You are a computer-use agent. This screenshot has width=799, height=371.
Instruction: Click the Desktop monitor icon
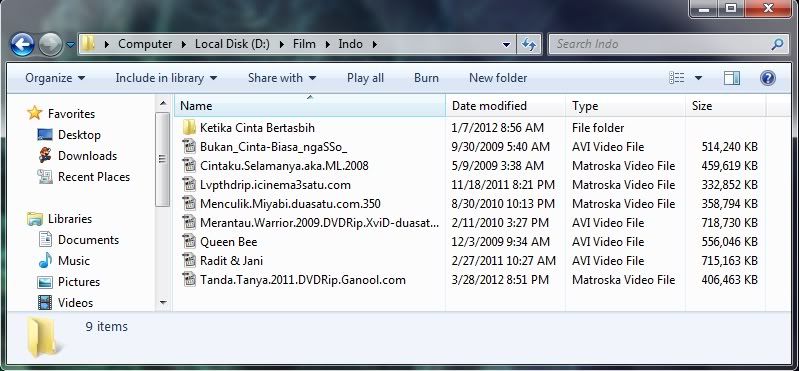(x=45, y=135)
